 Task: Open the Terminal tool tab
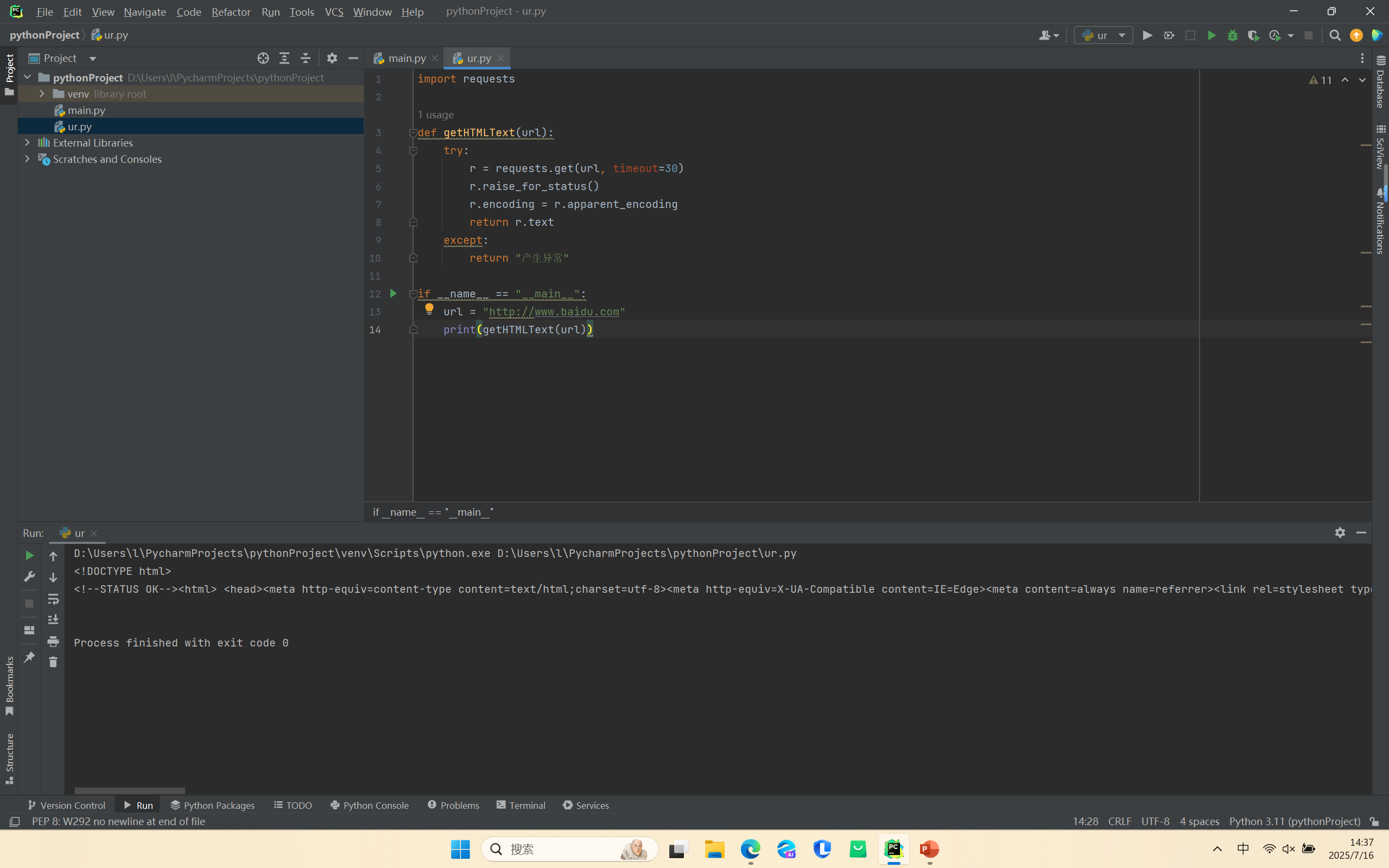pyautogui.click(x=521, y=805)
